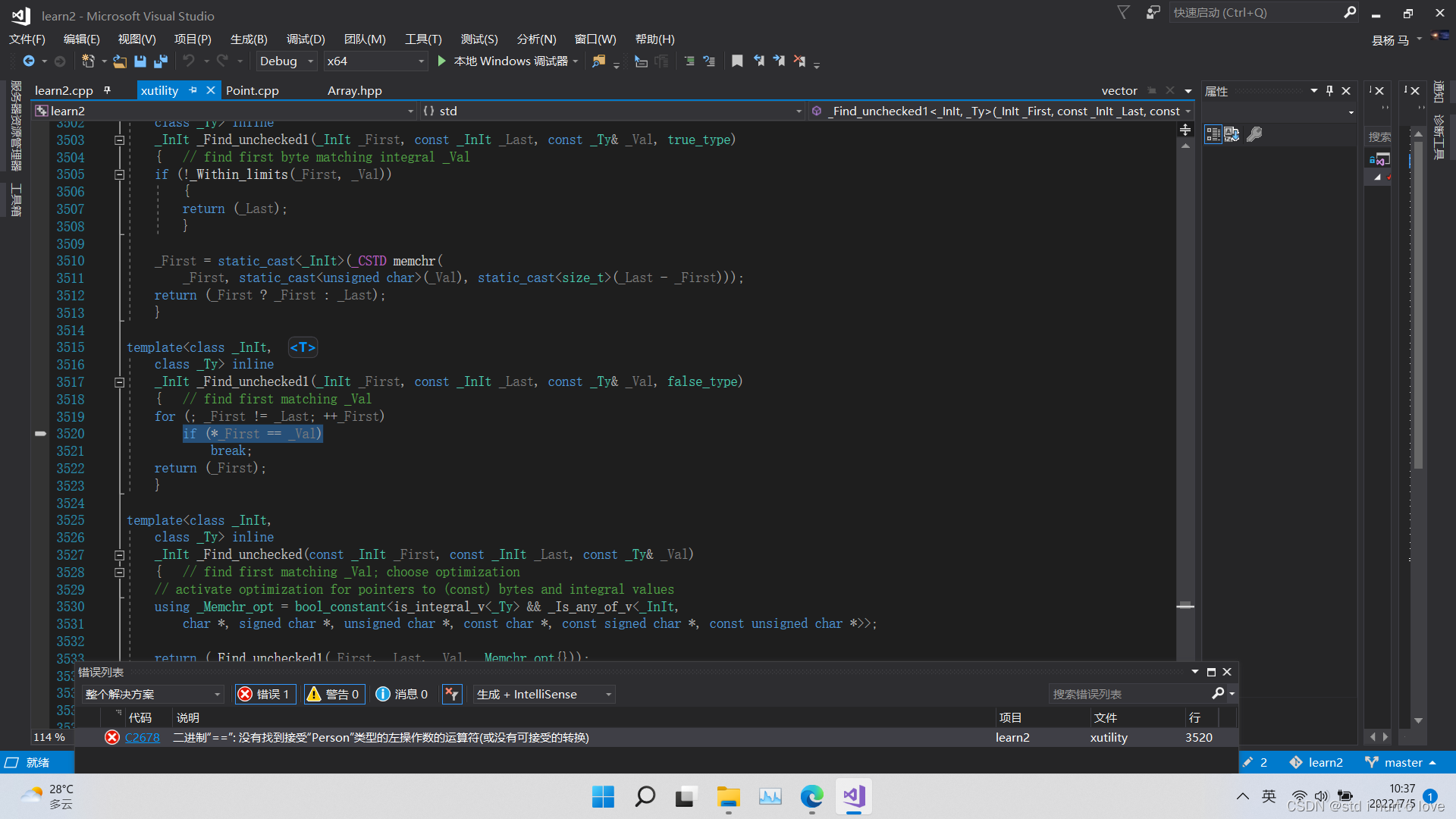Click the breakpoint toggle icon on line 3520

39,433
